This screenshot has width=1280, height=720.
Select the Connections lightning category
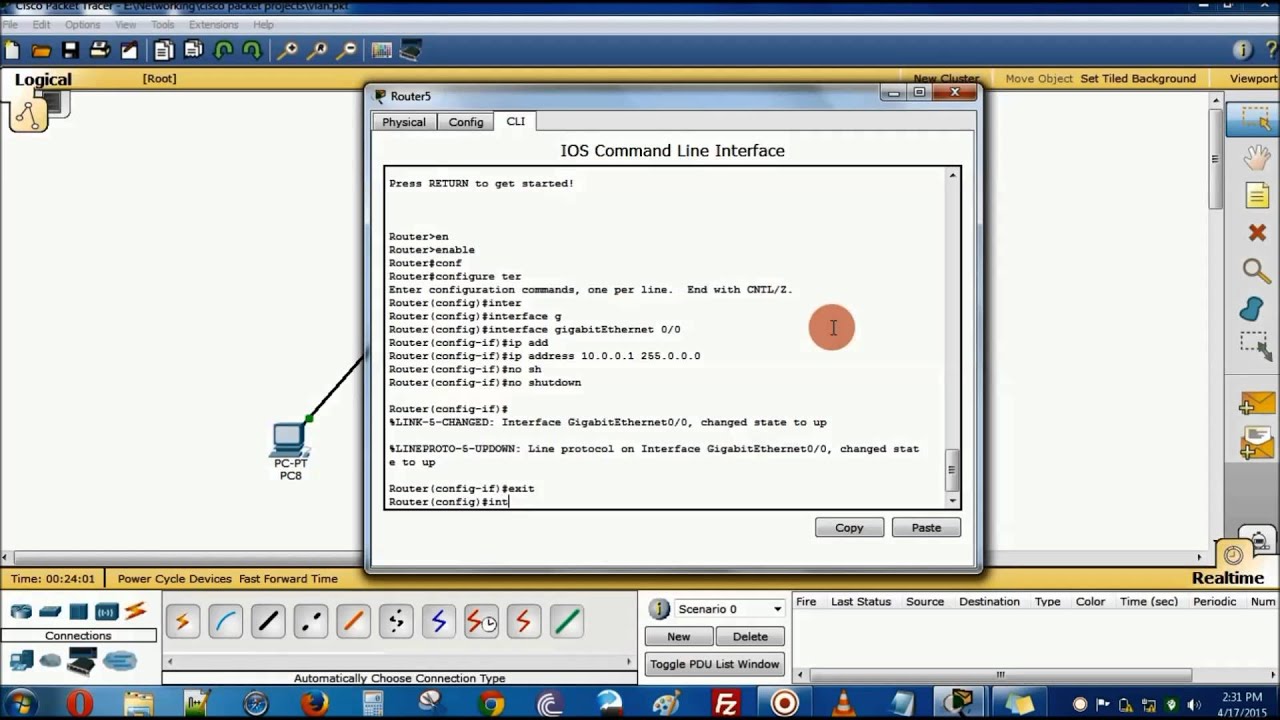coord(136,610)
